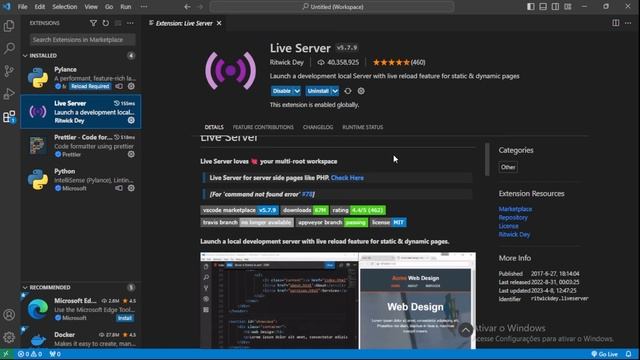The image size is (640, 360).
Task: Select the Details tab
Action: point(214,127)
